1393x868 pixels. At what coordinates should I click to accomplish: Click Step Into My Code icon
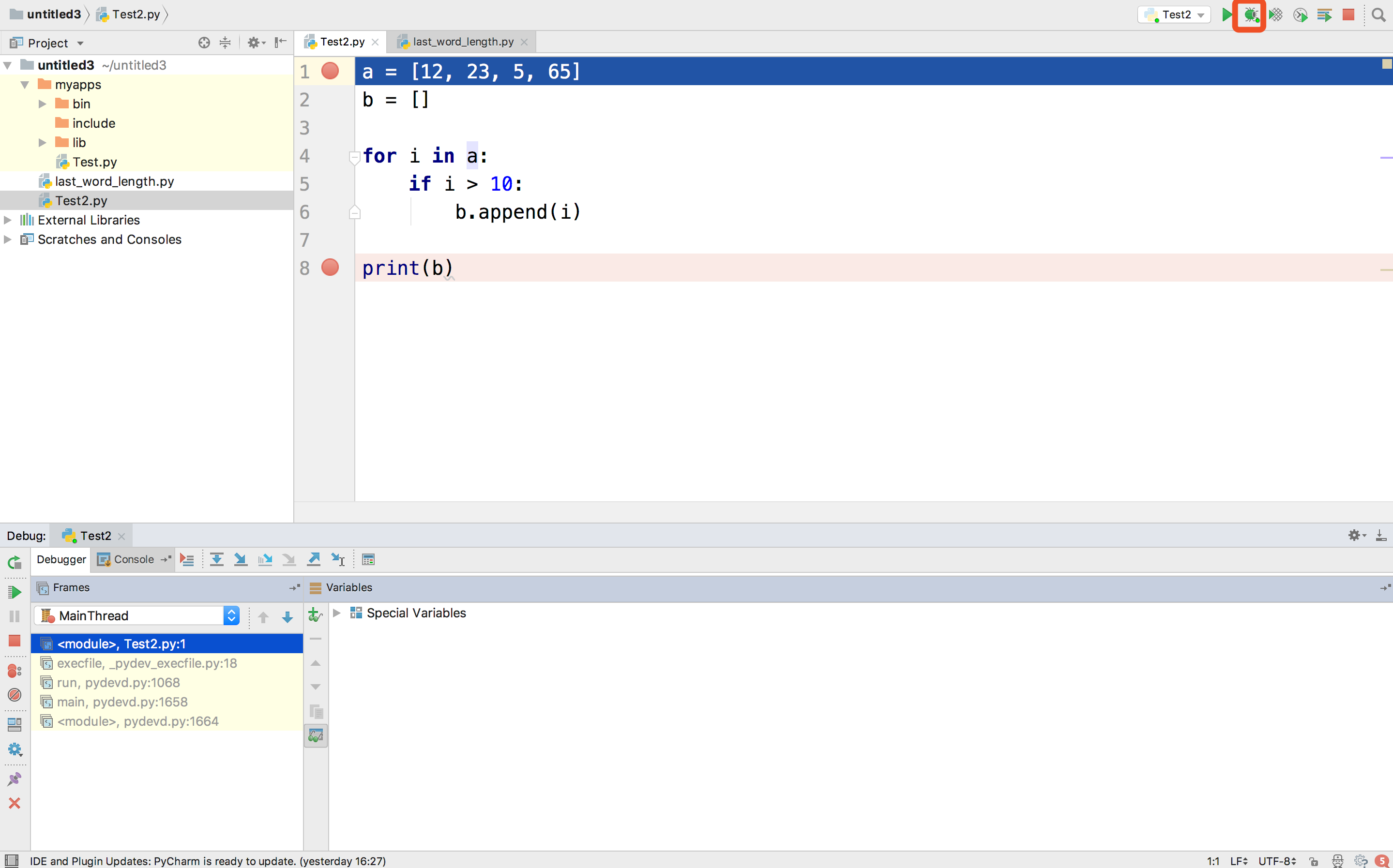coord(265,560)
